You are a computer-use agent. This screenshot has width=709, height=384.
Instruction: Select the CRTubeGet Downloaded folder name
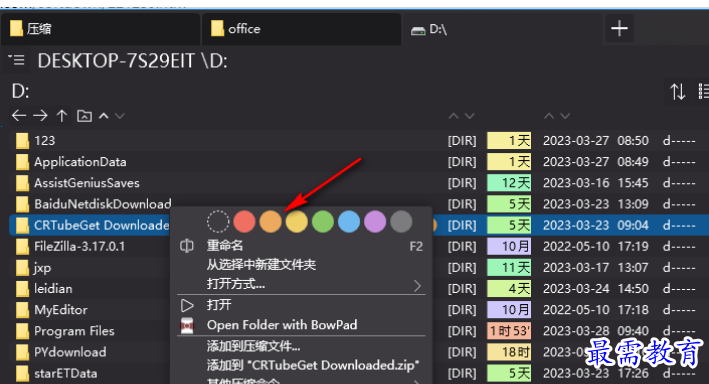coord(102,225)
